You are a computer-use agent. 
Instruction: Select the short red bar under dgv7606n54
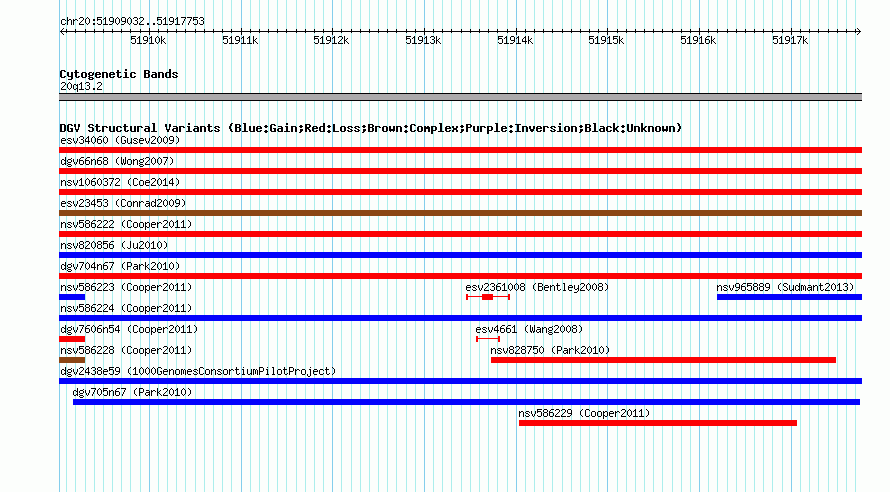coord(72,339)
